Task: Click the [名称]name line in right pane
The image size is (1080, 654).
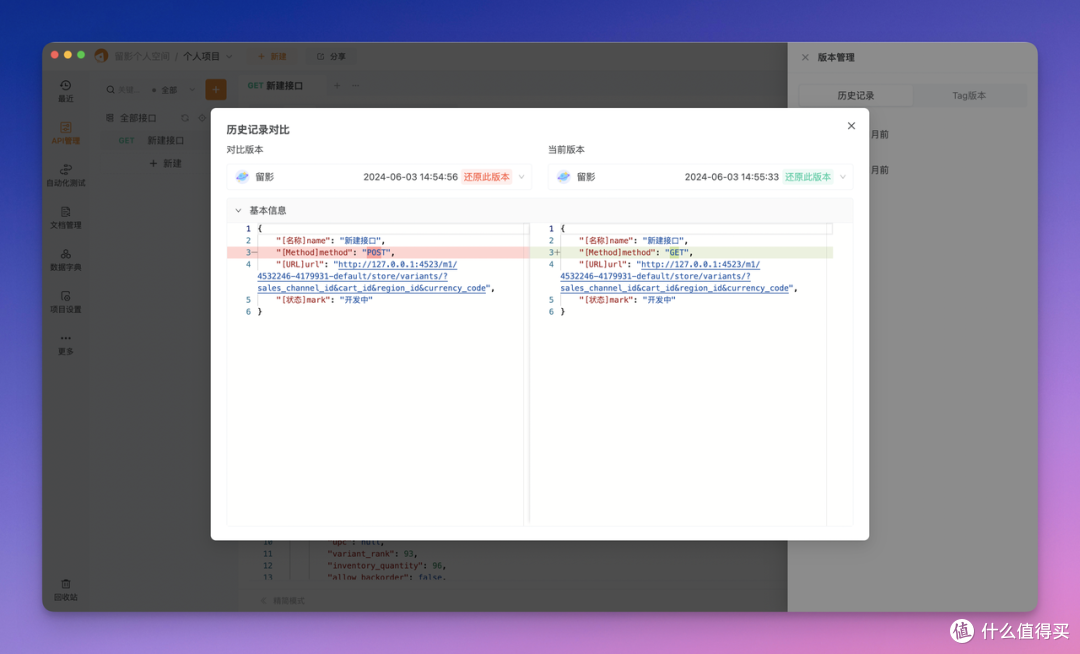Action: [x=634, y=240]
